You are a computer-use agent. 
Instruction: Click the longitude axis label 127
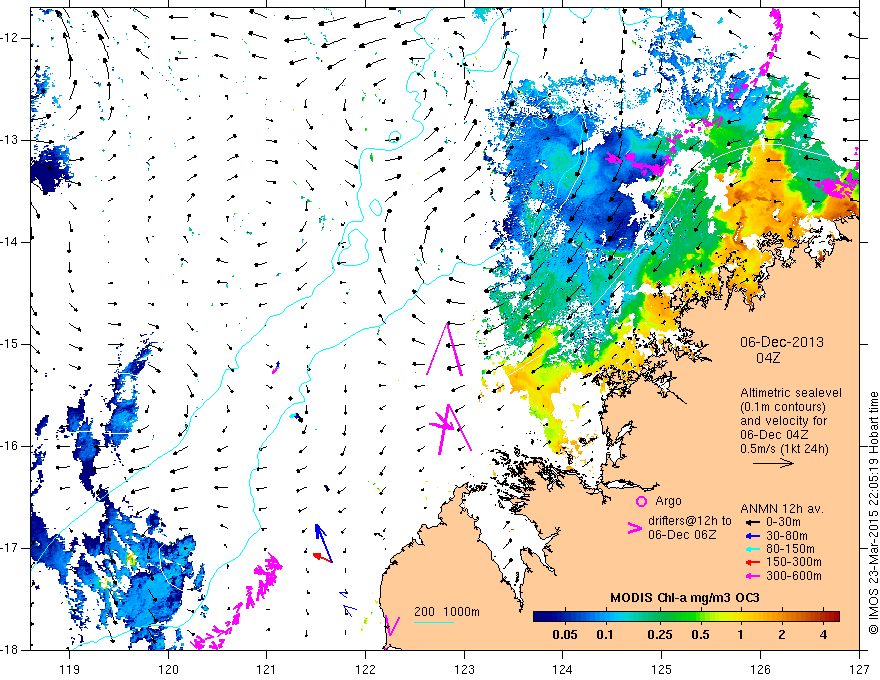pyautogui.click(x=859, y=669)
